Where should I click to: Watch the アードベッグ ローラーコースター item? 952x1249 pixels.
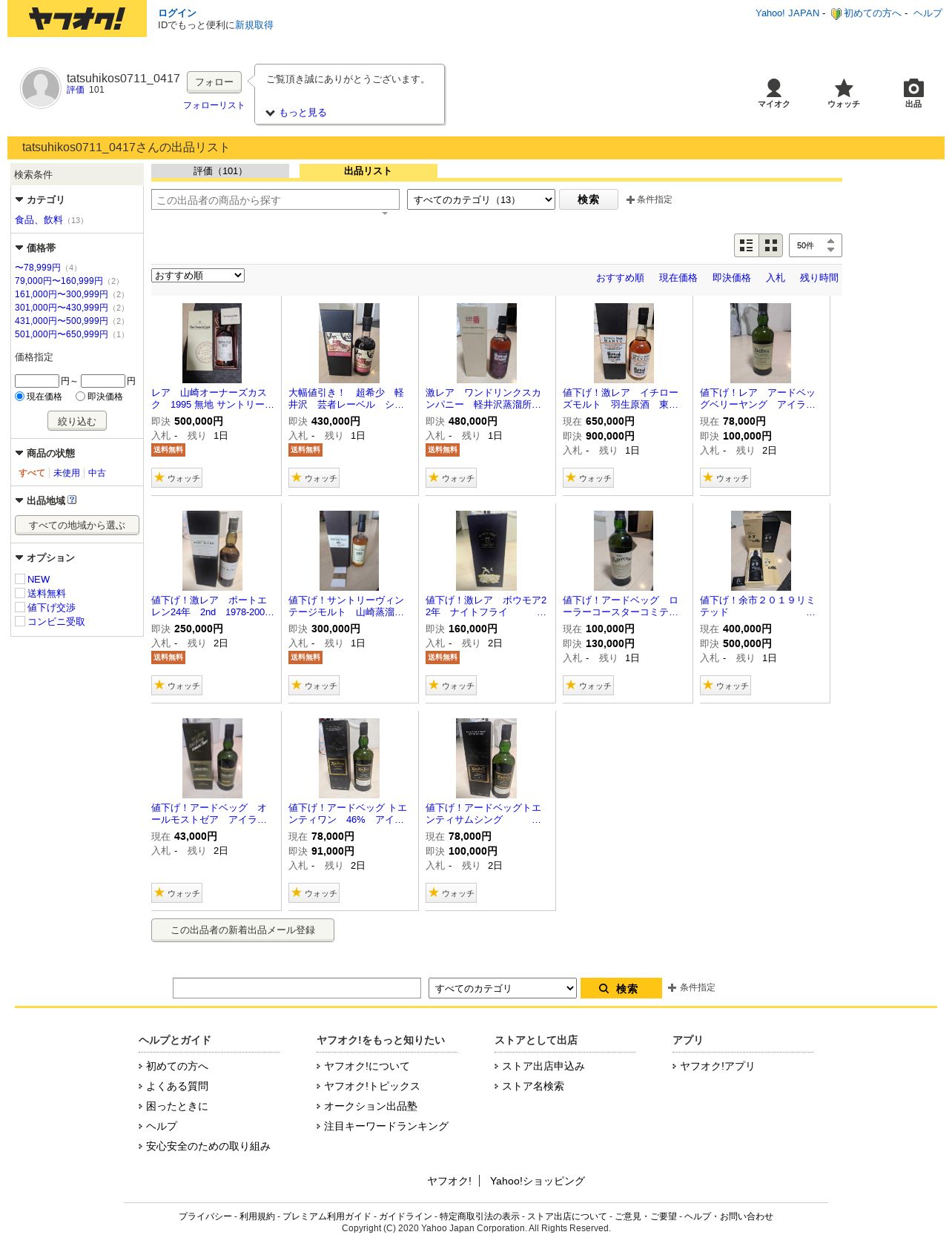[x=588, y=686]
